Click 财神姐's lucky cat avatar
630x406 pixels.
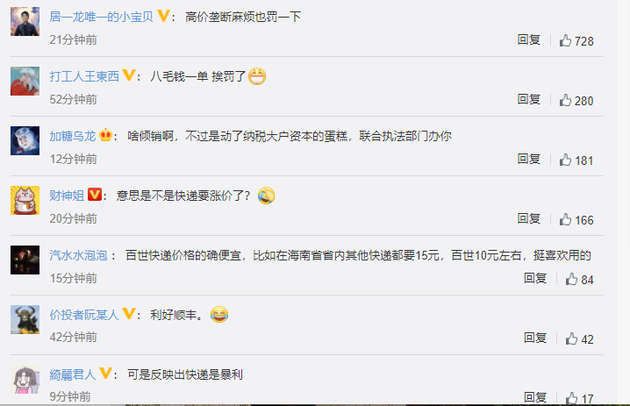click(x=25, y=200)
